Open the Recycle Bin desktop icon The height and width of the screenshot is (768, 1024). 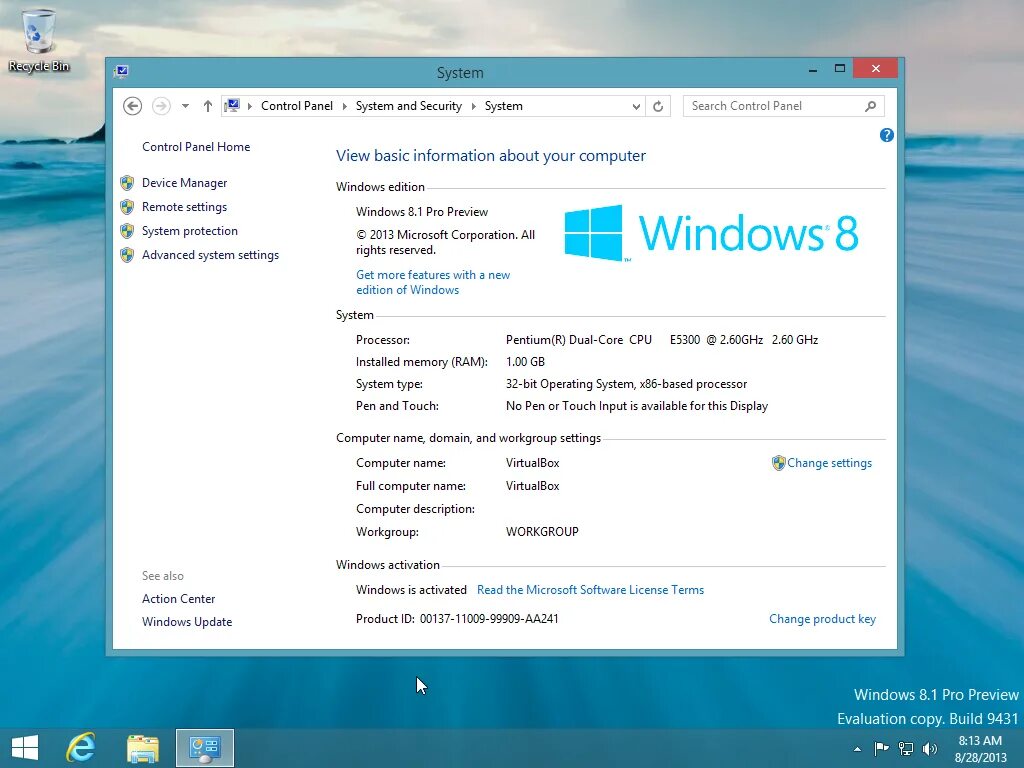[x=39, y=40]
